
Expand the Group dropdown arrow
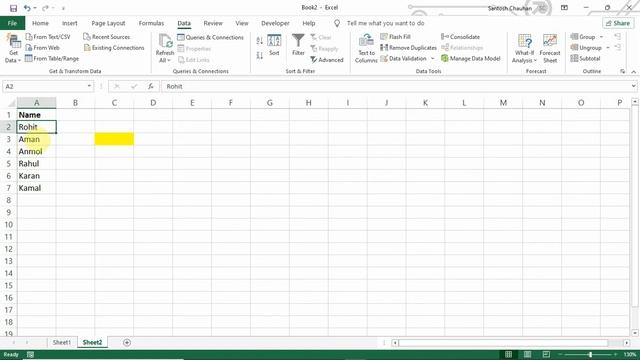[x=601, y=37]
